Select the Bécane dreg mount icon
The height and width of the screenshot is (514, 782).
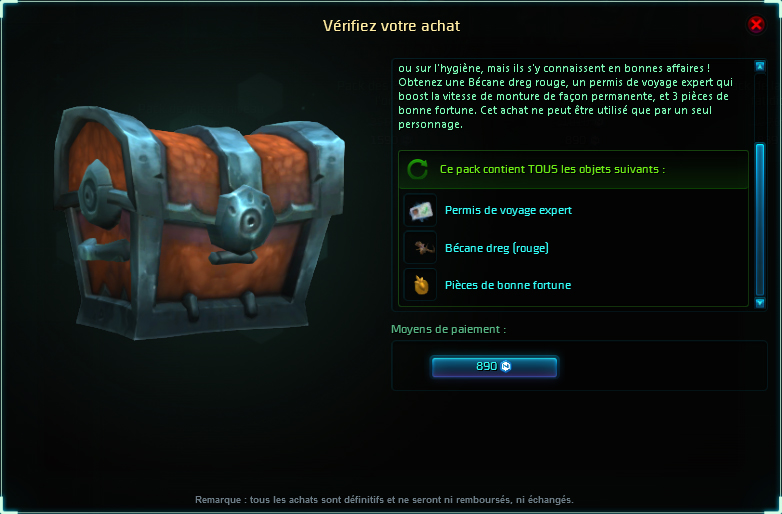pos(420,248)
